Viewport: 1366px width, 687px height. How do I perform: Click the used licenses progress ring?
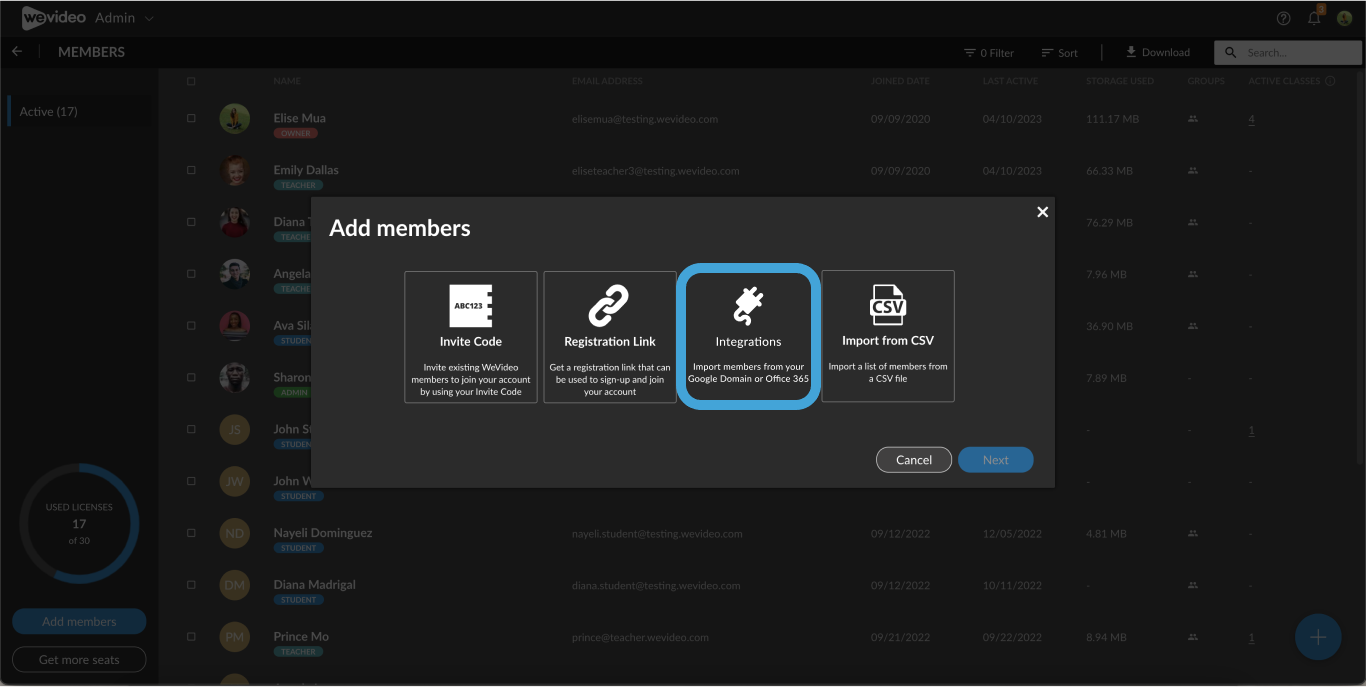coord(79,523)
